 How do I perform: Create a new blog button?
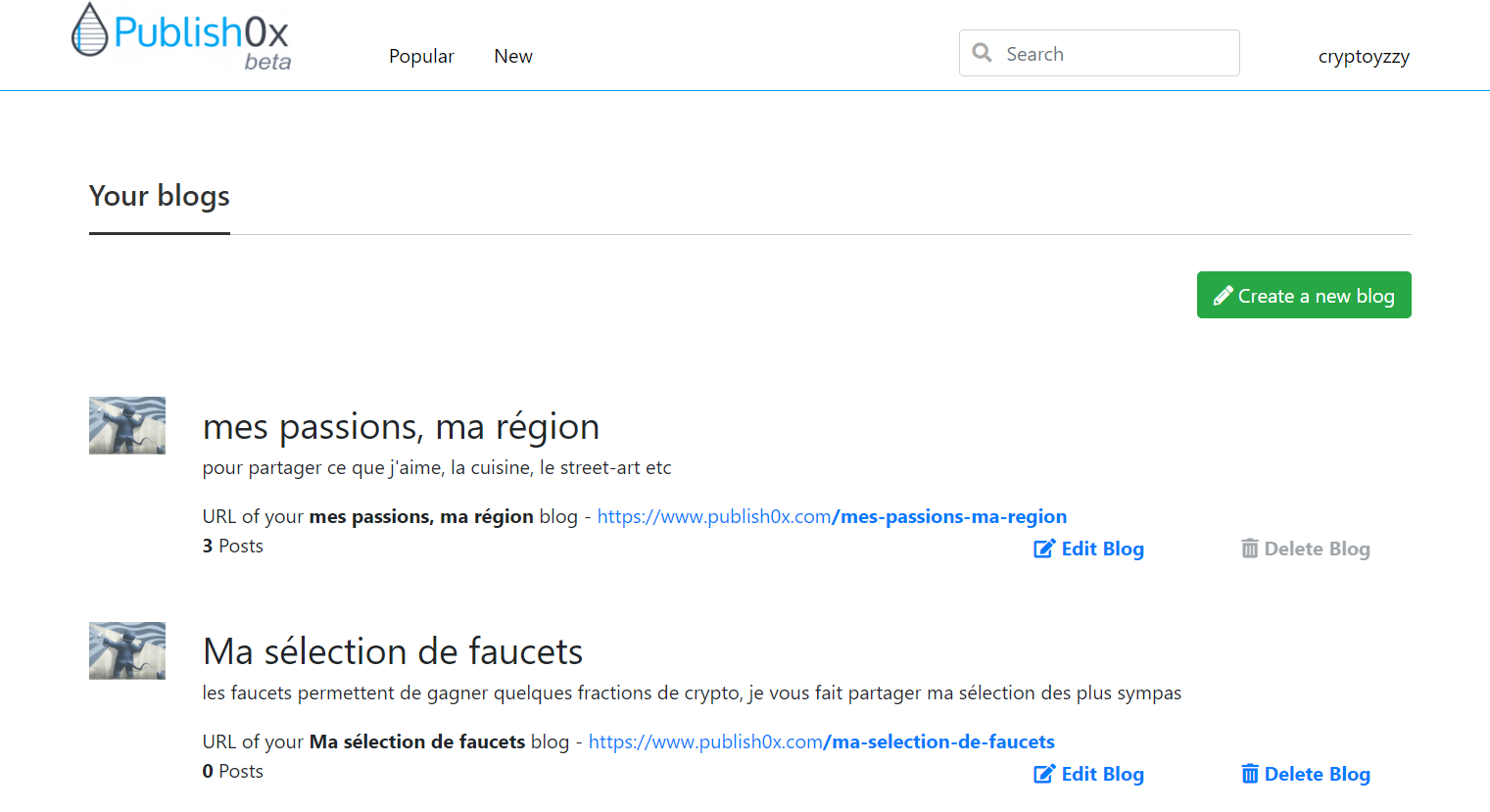point(1304,295)
